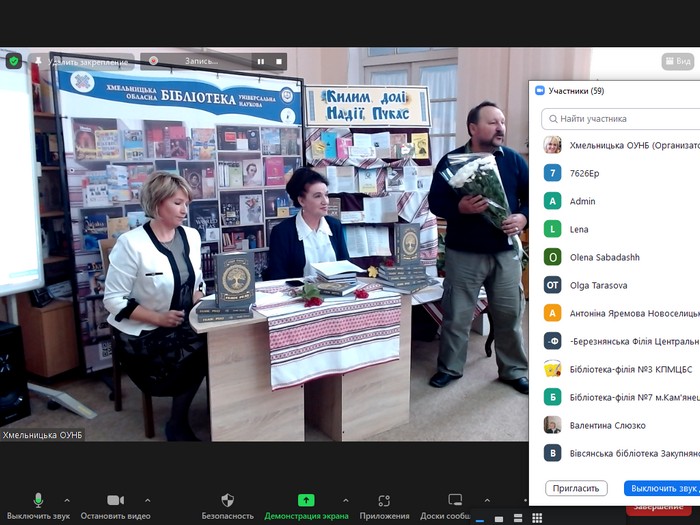Select participant name 'Lena'

click(x=579, y=229)
